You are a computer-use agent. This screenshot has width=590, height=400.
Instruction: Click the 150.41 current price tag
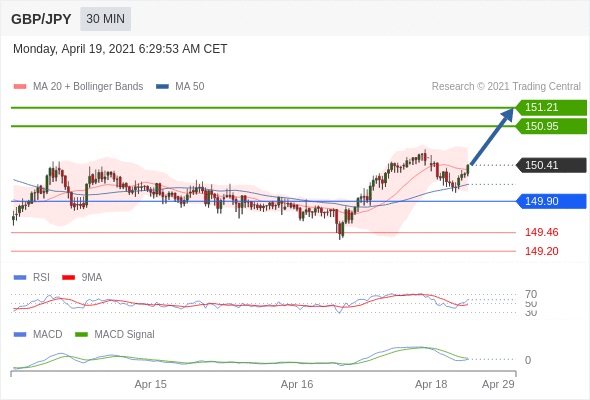[551, 165]
